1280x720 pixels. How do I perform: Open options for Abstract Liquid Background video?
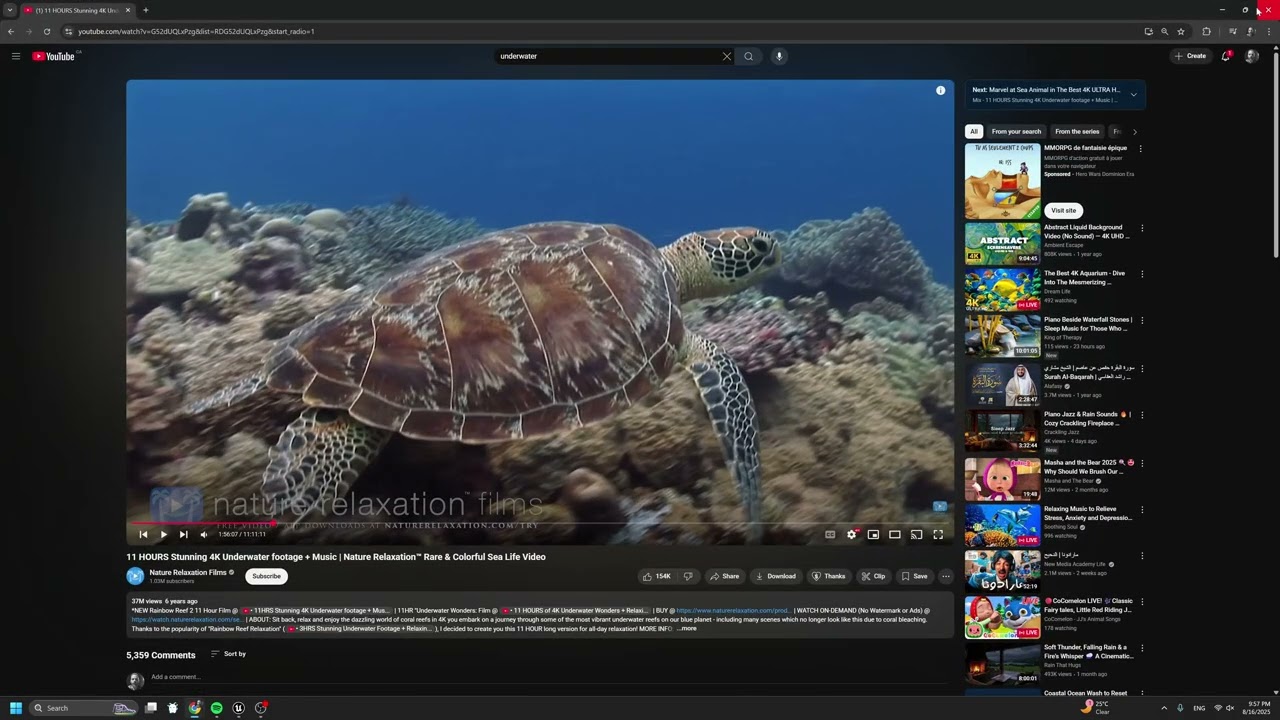pyautogui.click(x=1142, y=228)
